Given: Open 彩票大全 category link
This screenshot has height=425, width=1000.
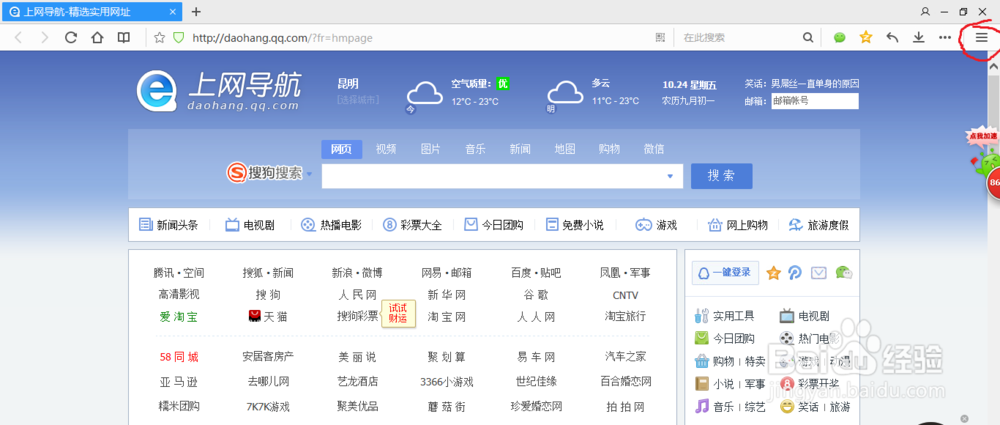Looking at the screenshot, I should [412, 225].
